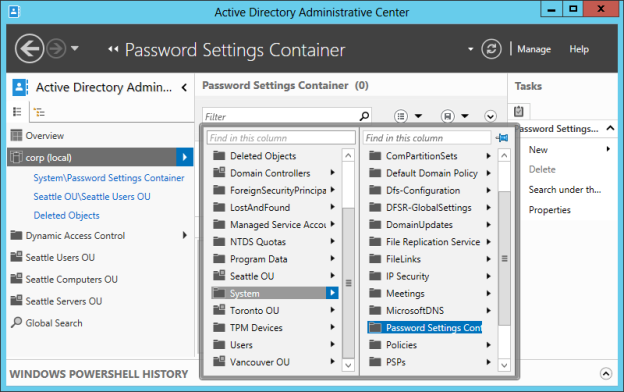Open the view options list icon
This screenshot has width=624, height=392.
pos(401,116)
